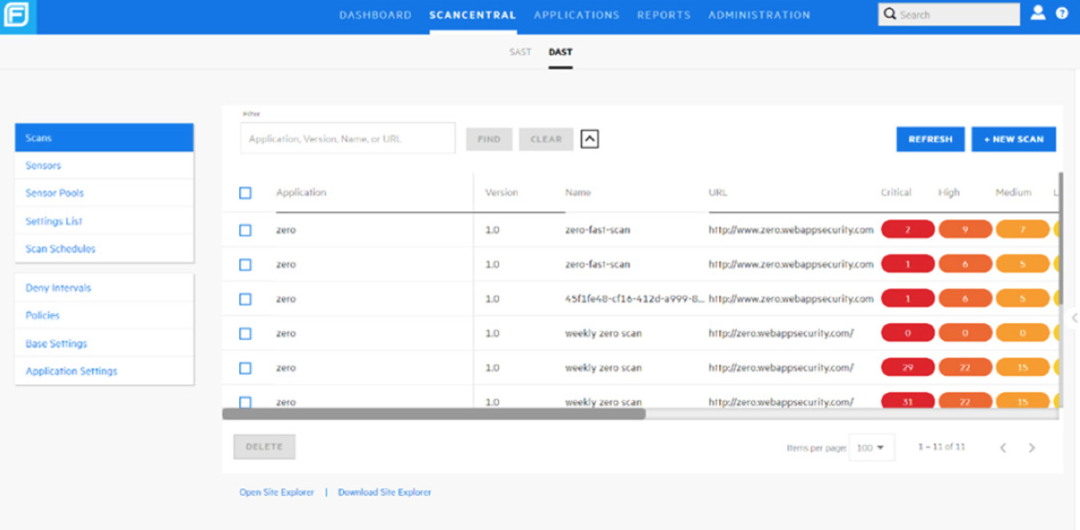This screenshot has height=530, width=1080.
Task: Open the Items per page dropdown
Action: point(871,448)
